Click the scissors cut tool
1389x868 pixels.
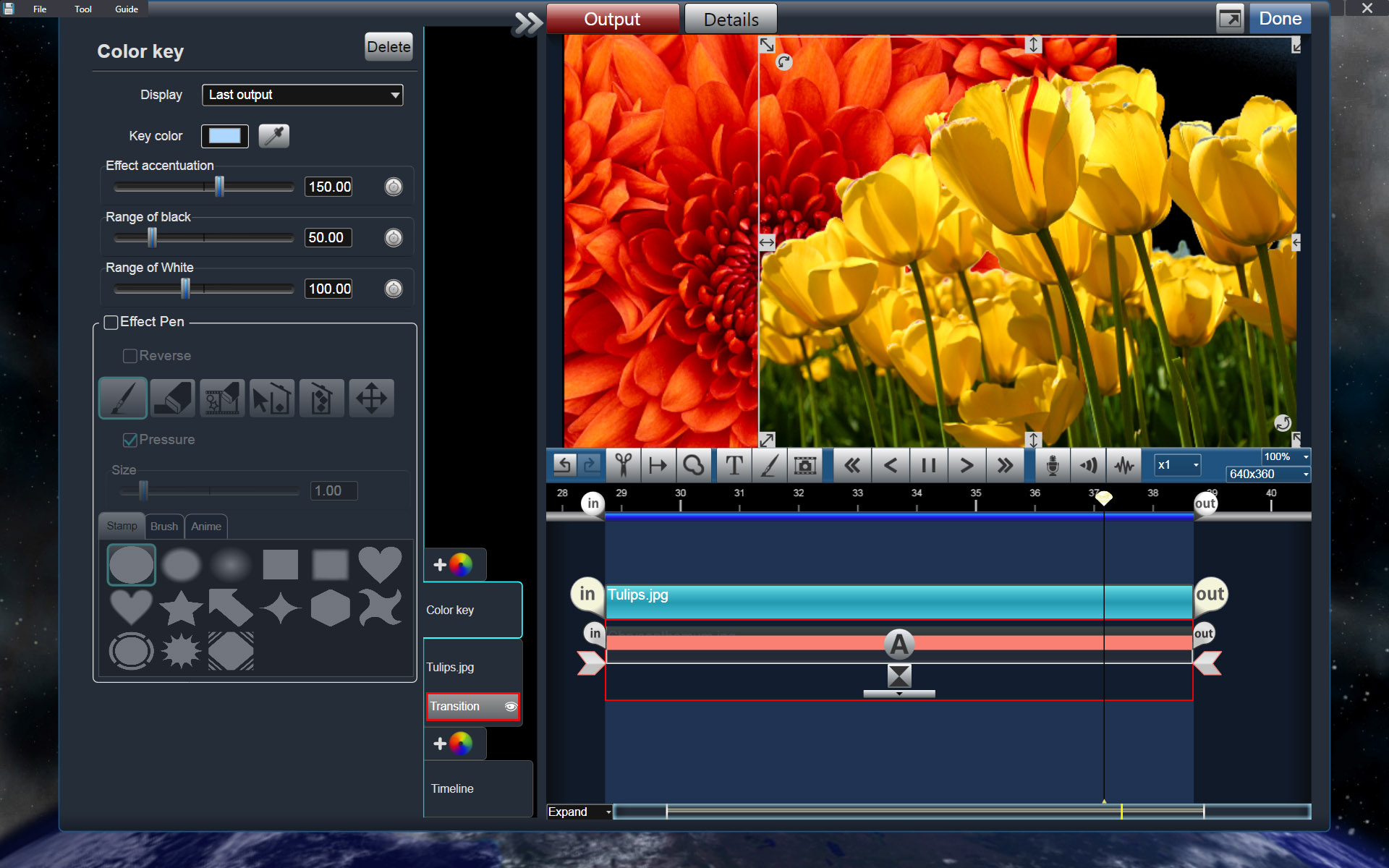623,465
